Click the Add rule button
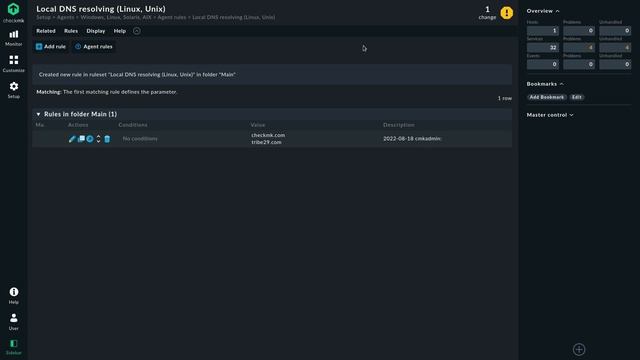This screenshot has width=640, height=360. (x=51, y=47)
